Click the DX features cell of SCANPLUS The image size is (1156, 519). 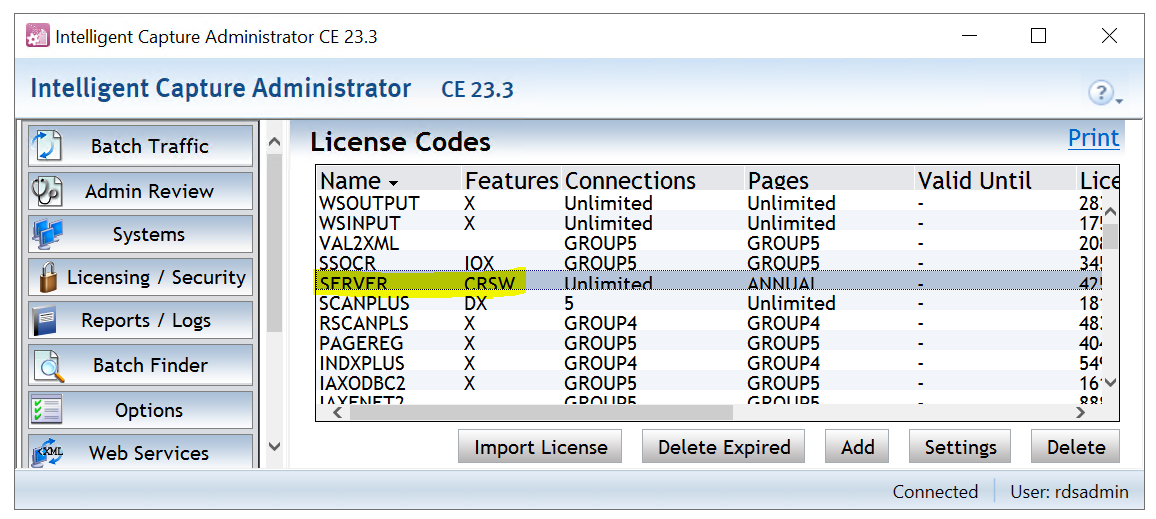[x=475, y=304]
